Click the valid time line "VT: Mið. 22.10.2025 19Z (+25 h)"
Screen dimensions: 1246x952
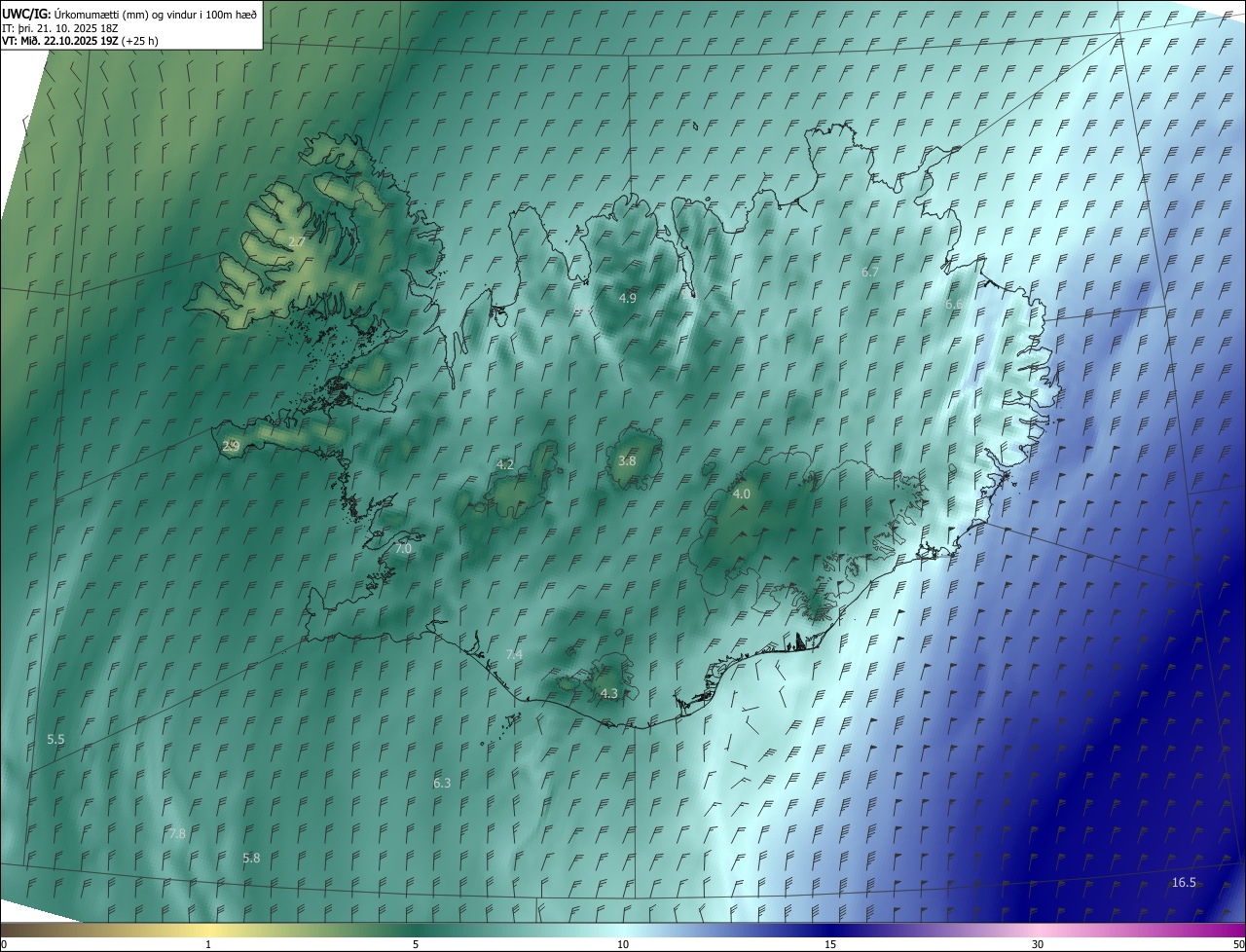80,41
